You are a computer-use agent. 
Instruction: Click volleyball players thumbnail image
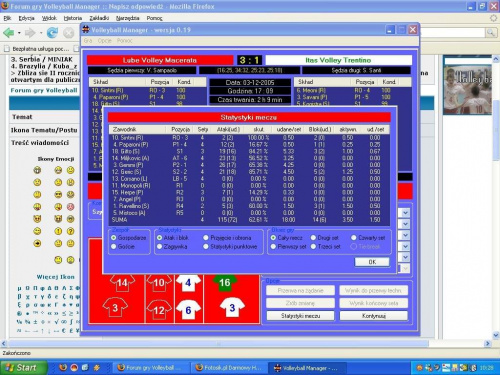point(467,89)
